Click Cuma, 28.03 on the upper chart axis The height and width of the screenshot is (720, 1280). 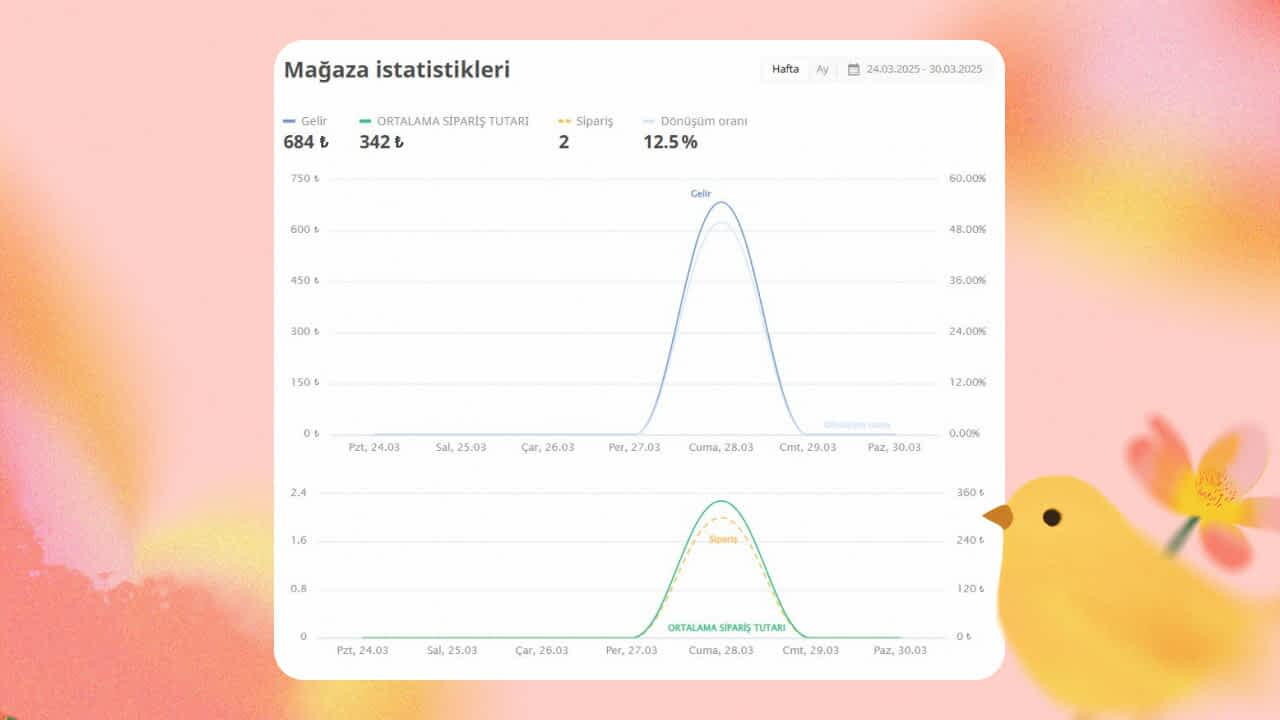(721, 447)
